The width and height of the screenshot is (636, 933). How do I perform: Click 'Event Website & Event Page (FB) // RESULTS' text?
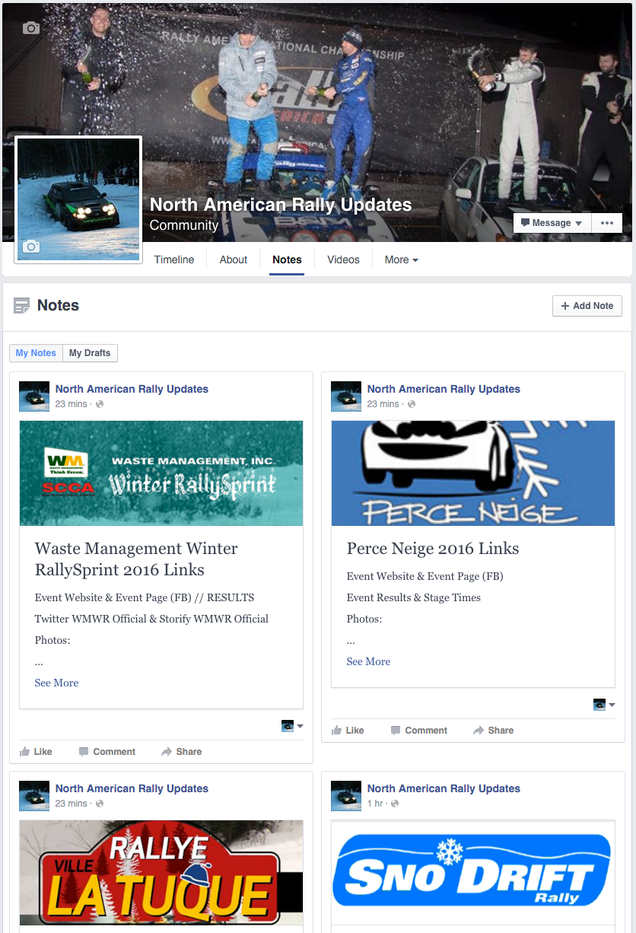[x=144, y=597]
